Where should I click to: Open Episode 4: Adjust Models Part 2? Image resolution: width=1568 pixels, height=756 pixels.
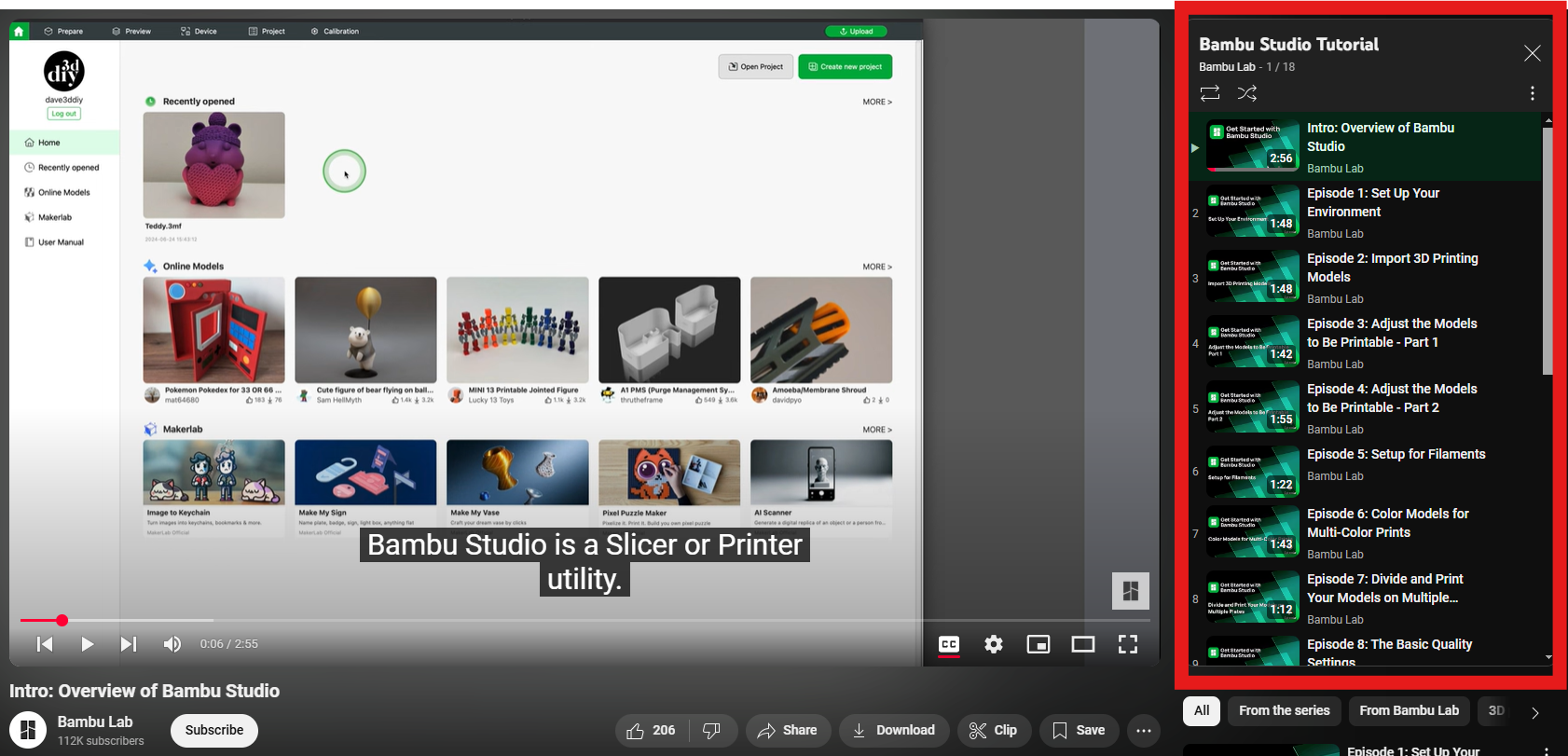click(x=1366, y=407)
